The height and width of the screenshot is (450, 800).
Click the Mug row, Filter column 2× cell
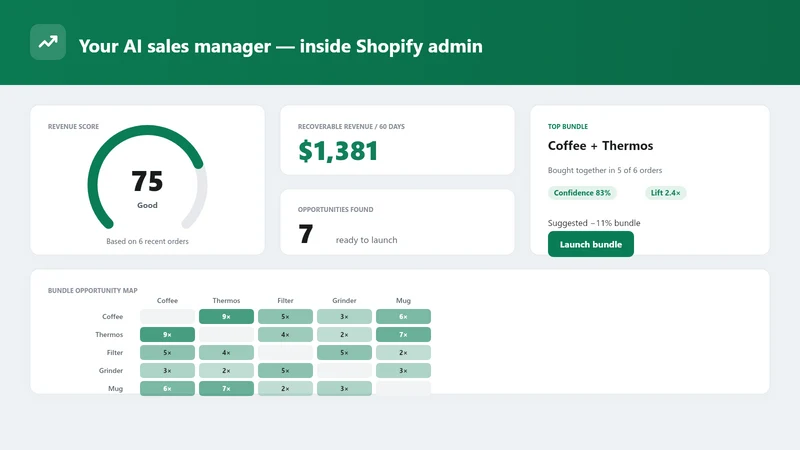[285, 388]
